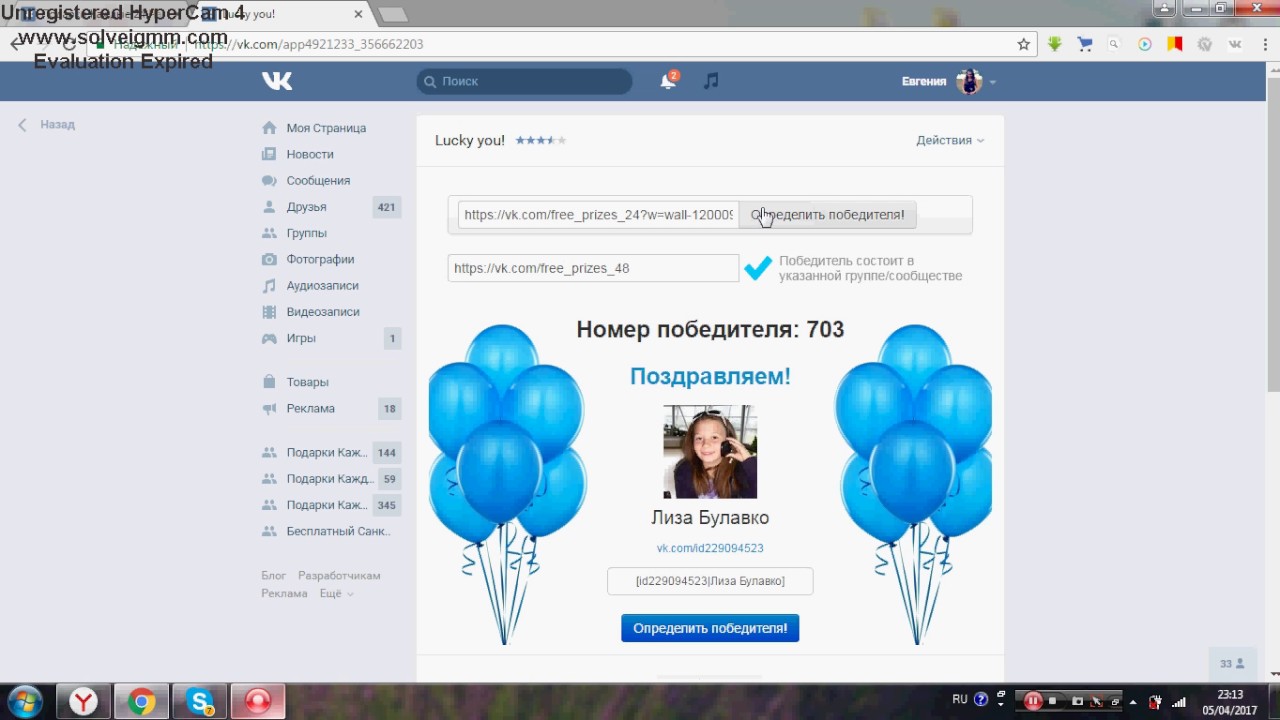Open the yellow-red bookmark extension
Image resolution: width=1280 pixels, height=720 pixels.
point(1175,44)
